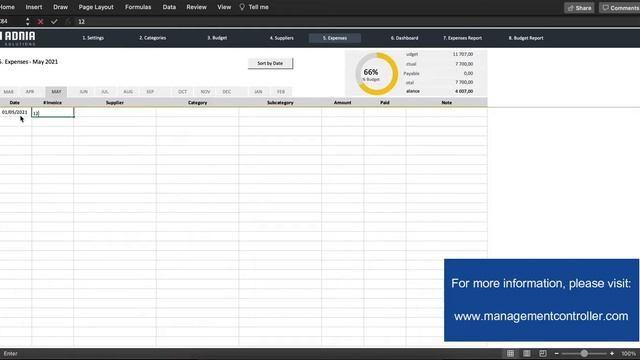Screen dimensions: 640x360
Task: Switch to Page Layout view in status bar
Action: [x=527, y=353]
